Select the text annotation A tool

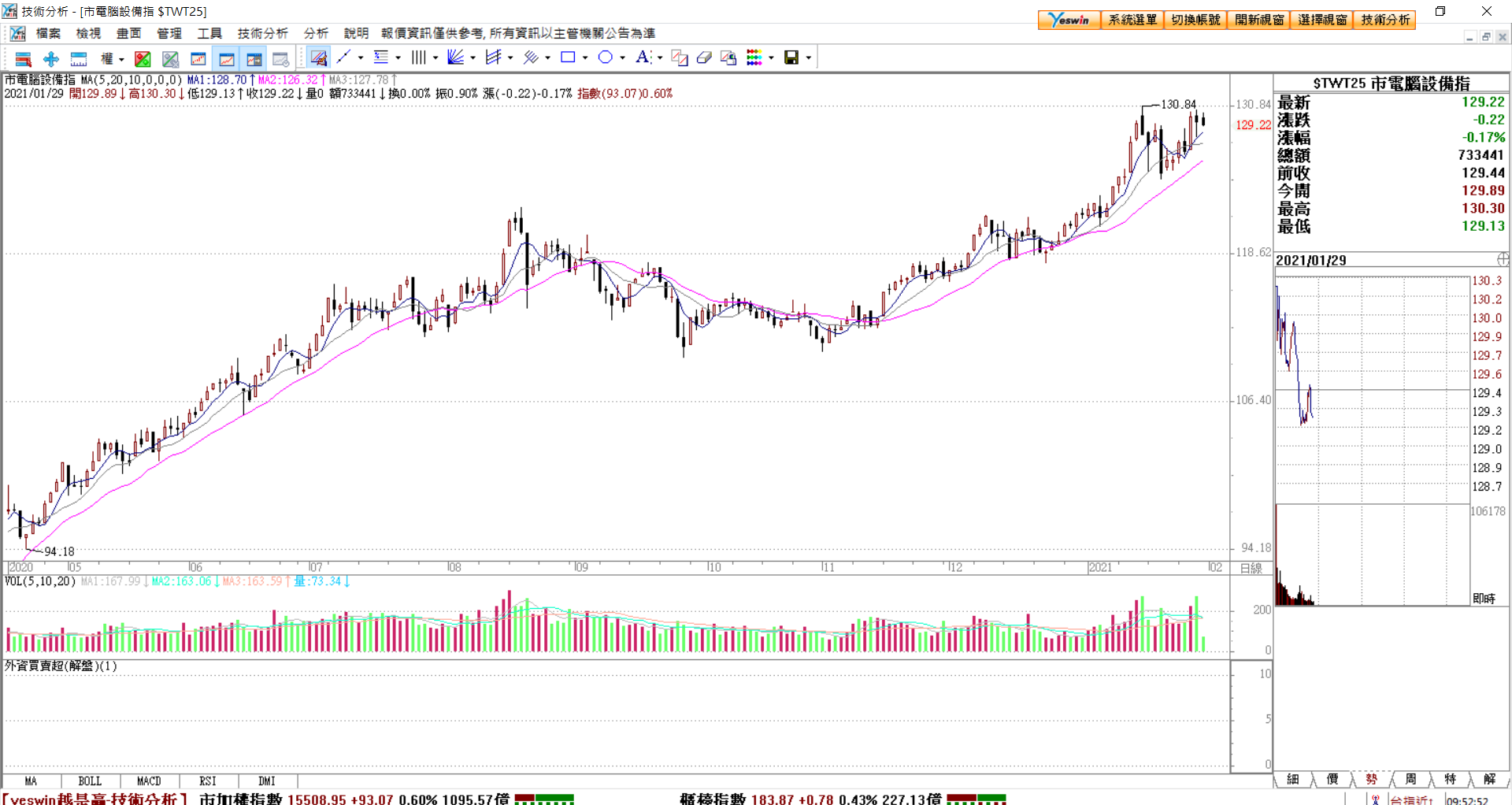(643, 57)
